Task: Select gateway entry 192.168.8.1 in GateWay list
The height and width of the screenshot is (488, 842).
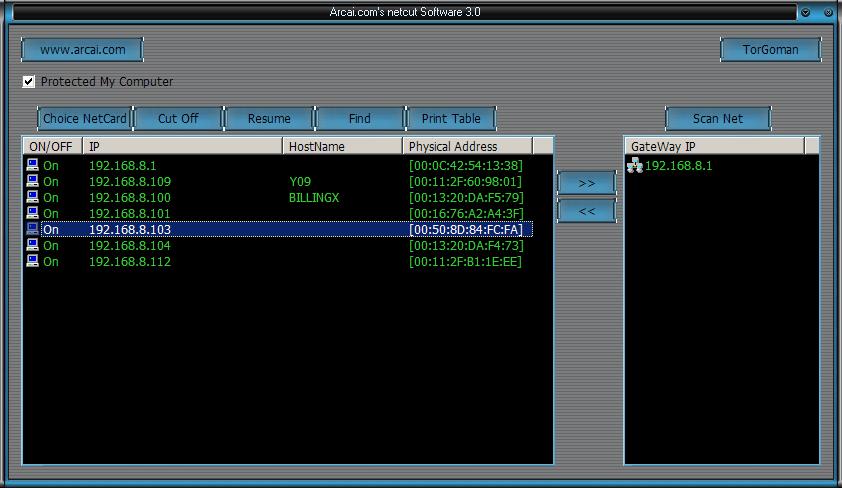Action: click(679, 165)
